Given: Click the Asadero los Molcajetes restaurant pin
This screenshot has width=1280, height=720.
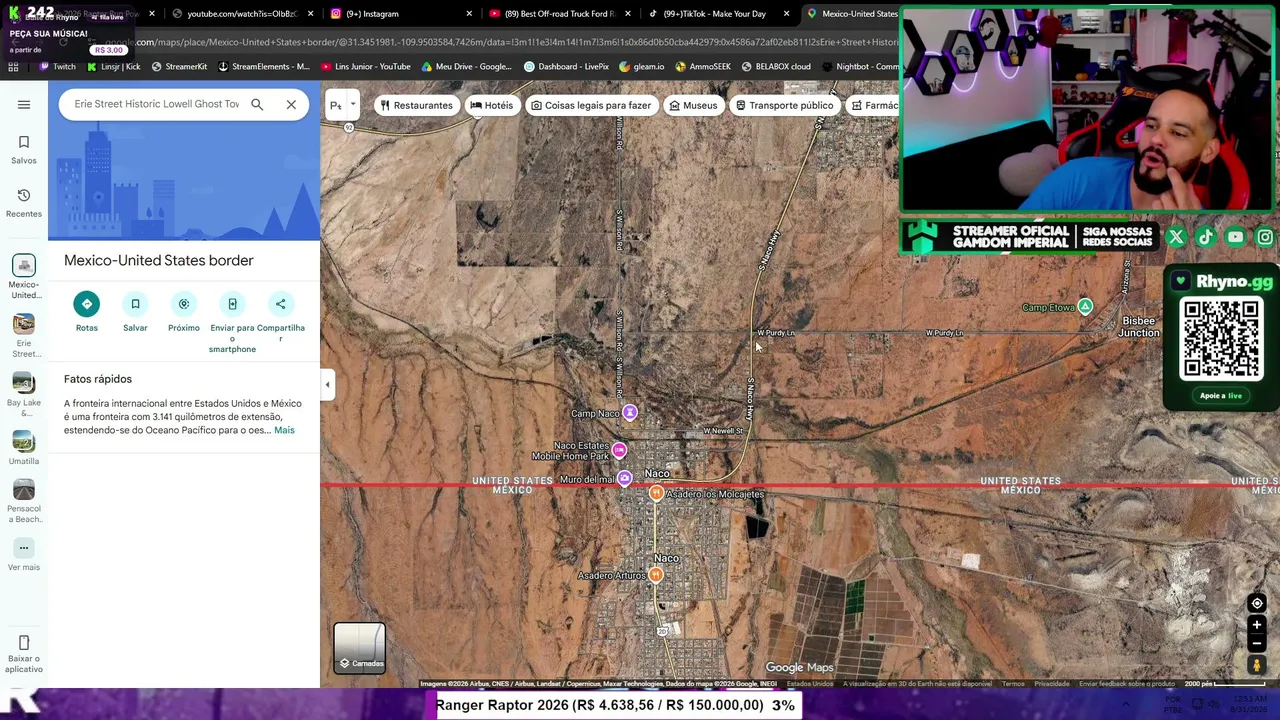Looking at the screenshot, I should [656, 493].
